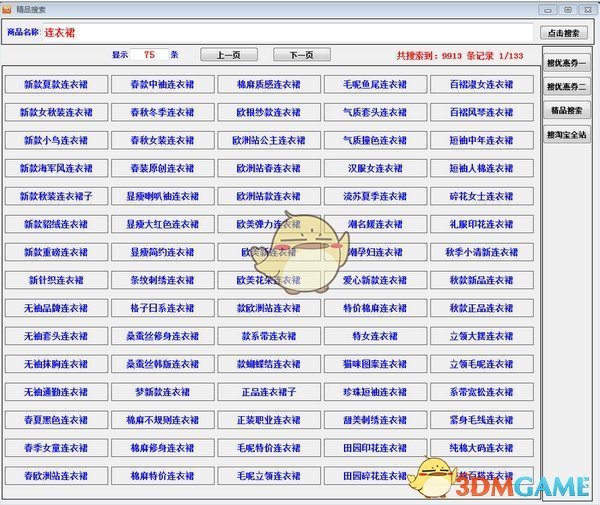The height and width of the screenshot is (505, 600).
Task: Choose keyword 爱心新款连衣裙
Action: pos(375,280)
